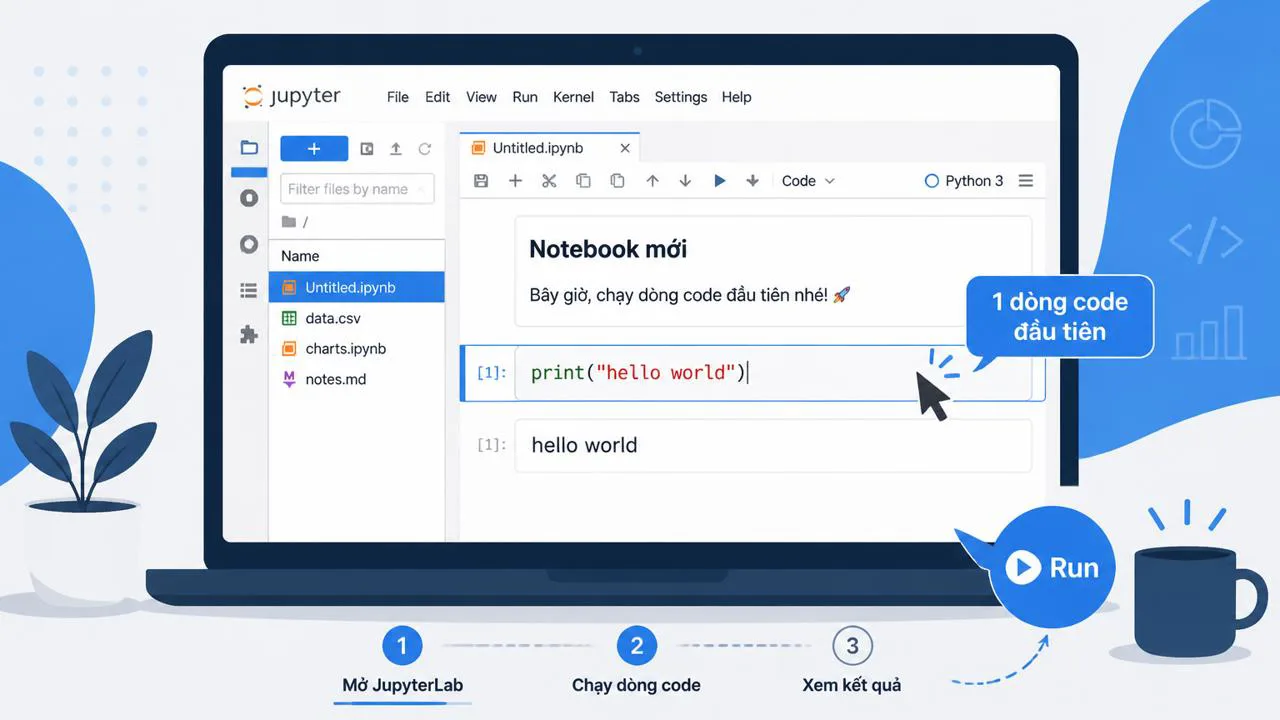The image size is (1280, 720).
Task: Click the root folder breadcrumb icon
Action: [x=289, y=222]
